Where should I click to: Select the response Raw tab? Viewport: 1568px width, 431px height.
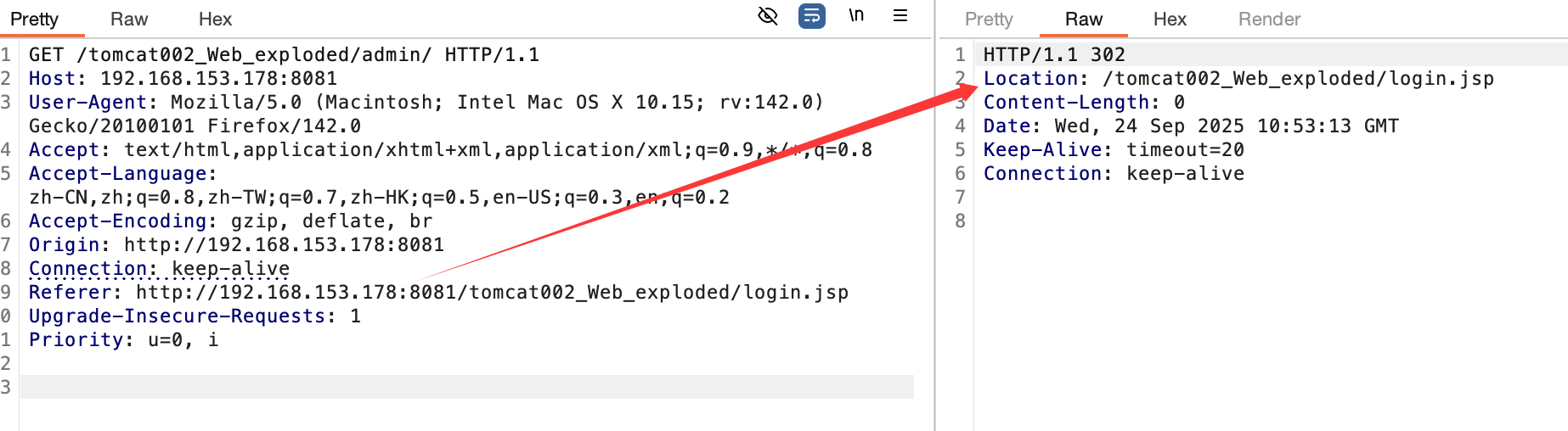click(x=1084, y=20)
